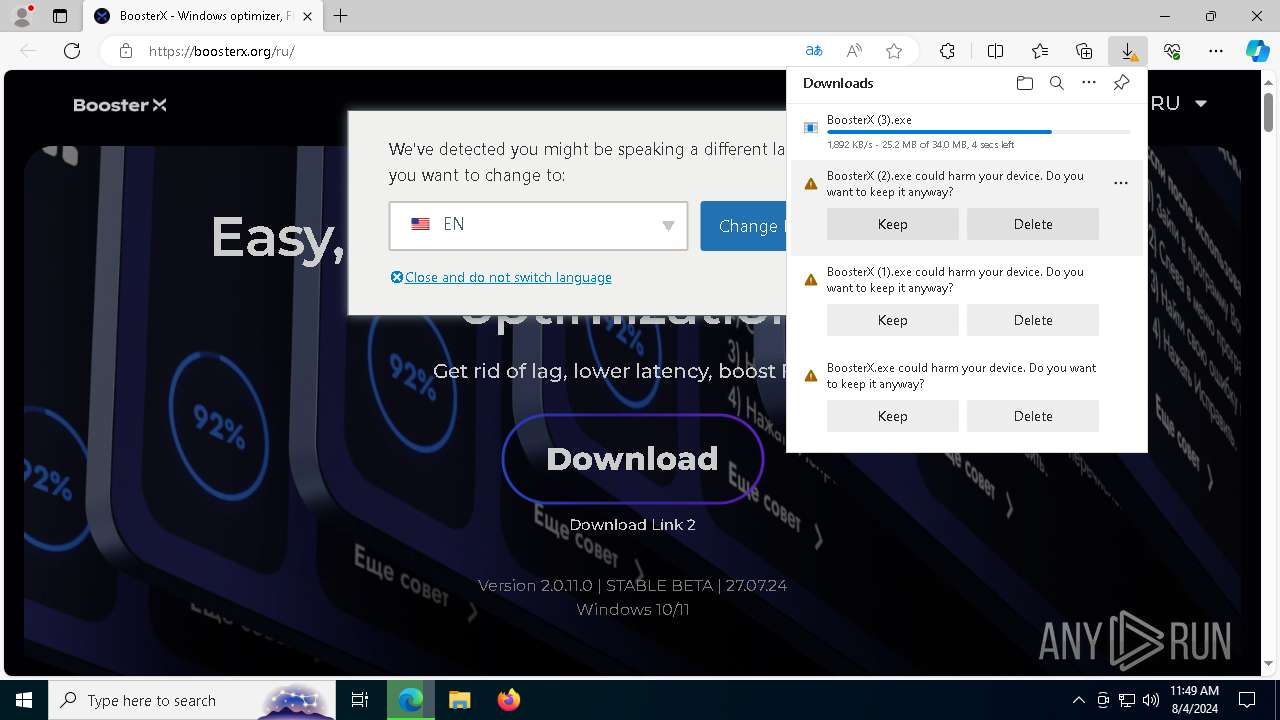This screenshot has height=720, width=1280.
Task: Open the notification center icon
Action: click(x=1247, y=700)
